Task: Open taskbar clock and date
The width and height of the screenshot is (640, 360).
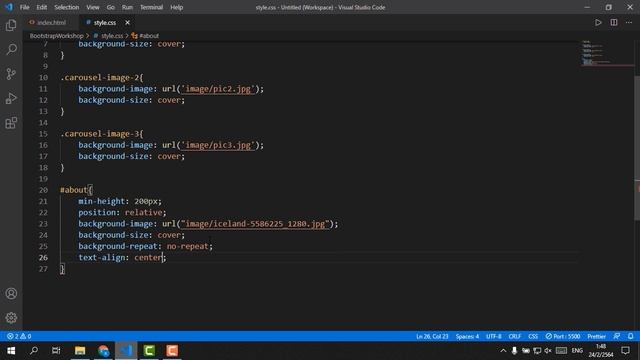Action: (601, 351)
